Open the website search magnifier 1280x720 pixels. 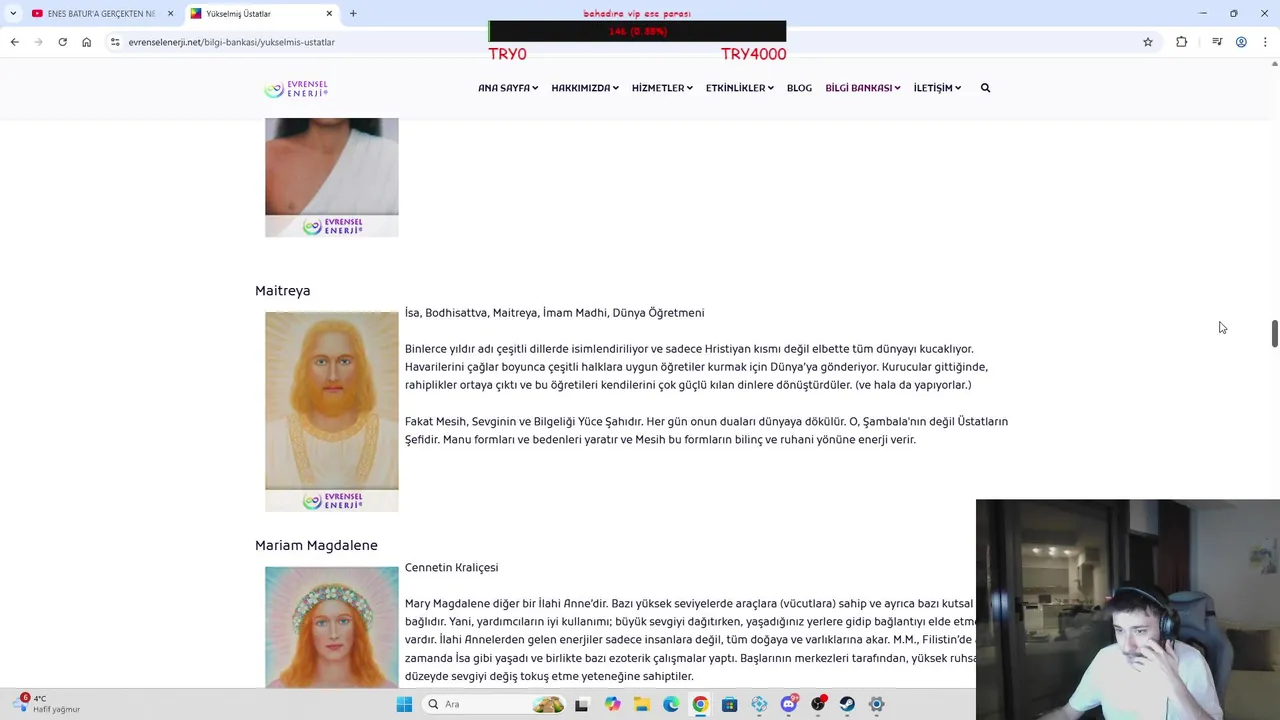point(985,88)
